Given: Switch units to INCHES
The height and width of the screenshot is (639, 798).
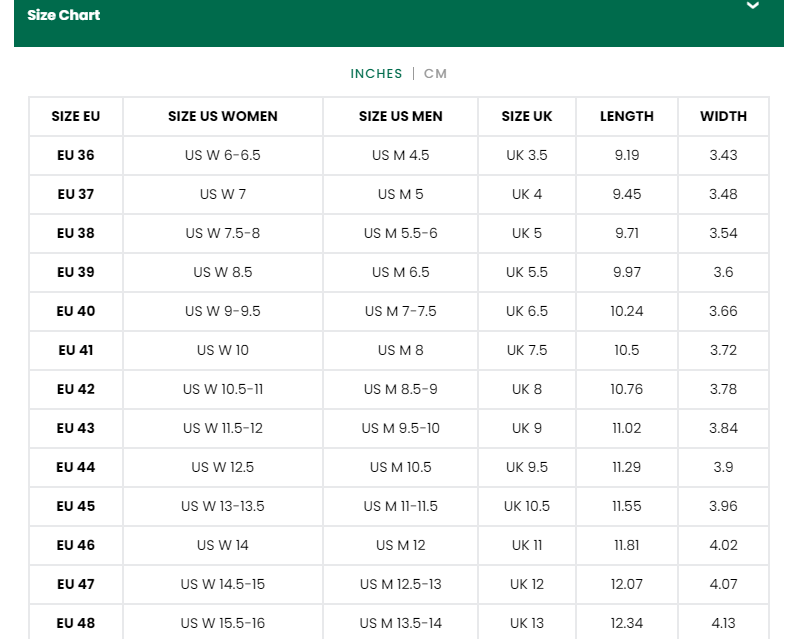Looking at the screenshot, I should pyautogui.click(x=376, y=74).
